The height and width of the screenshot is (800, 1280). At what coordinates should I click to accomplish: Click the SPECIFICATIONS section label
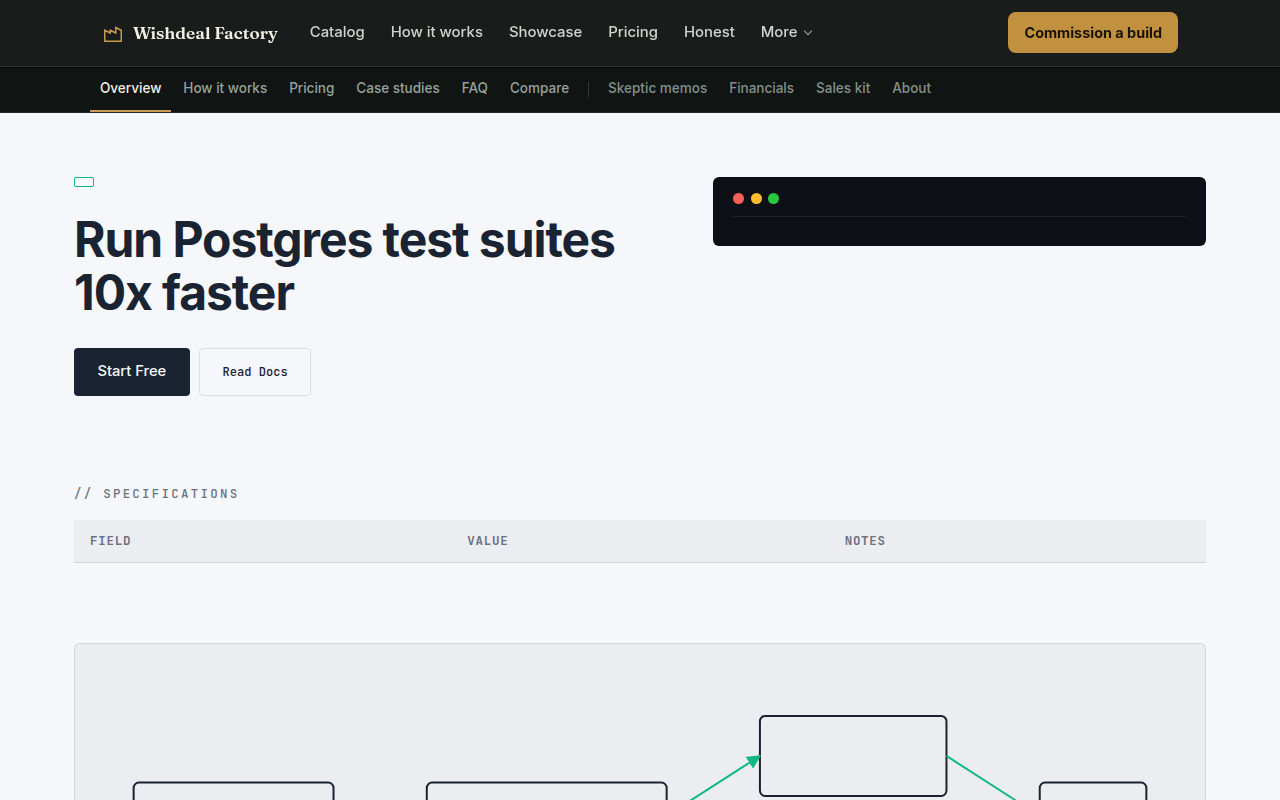click(156, 494)
